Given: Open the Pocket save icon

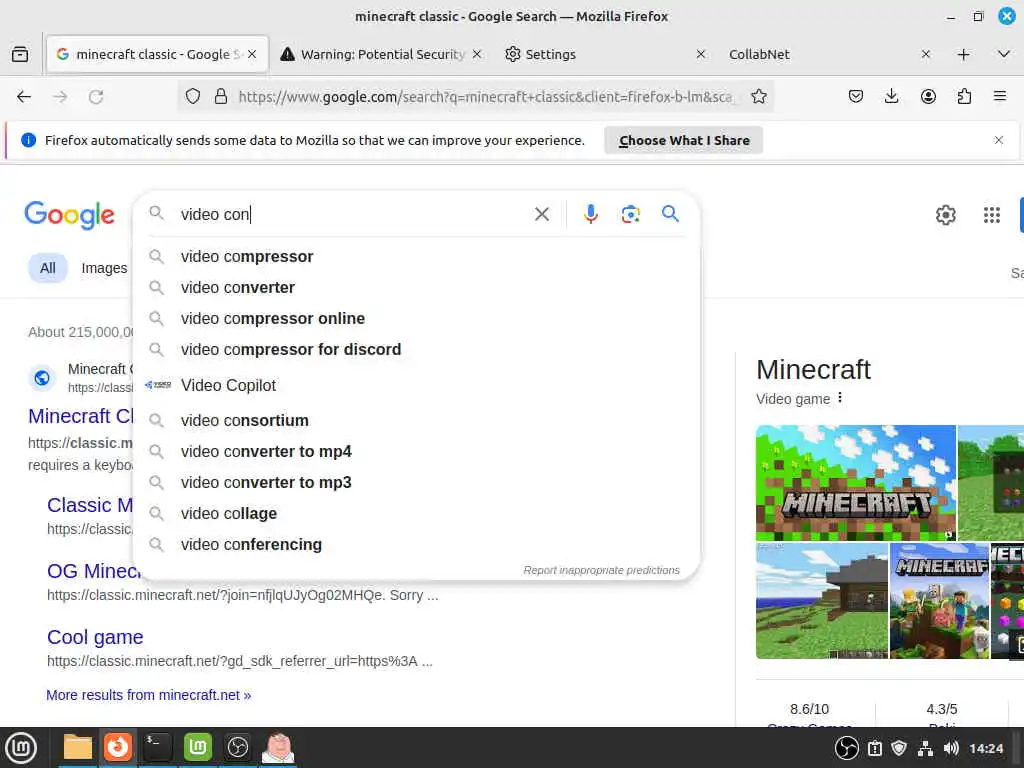Looking at the screenshot, I should click(856, 97).
